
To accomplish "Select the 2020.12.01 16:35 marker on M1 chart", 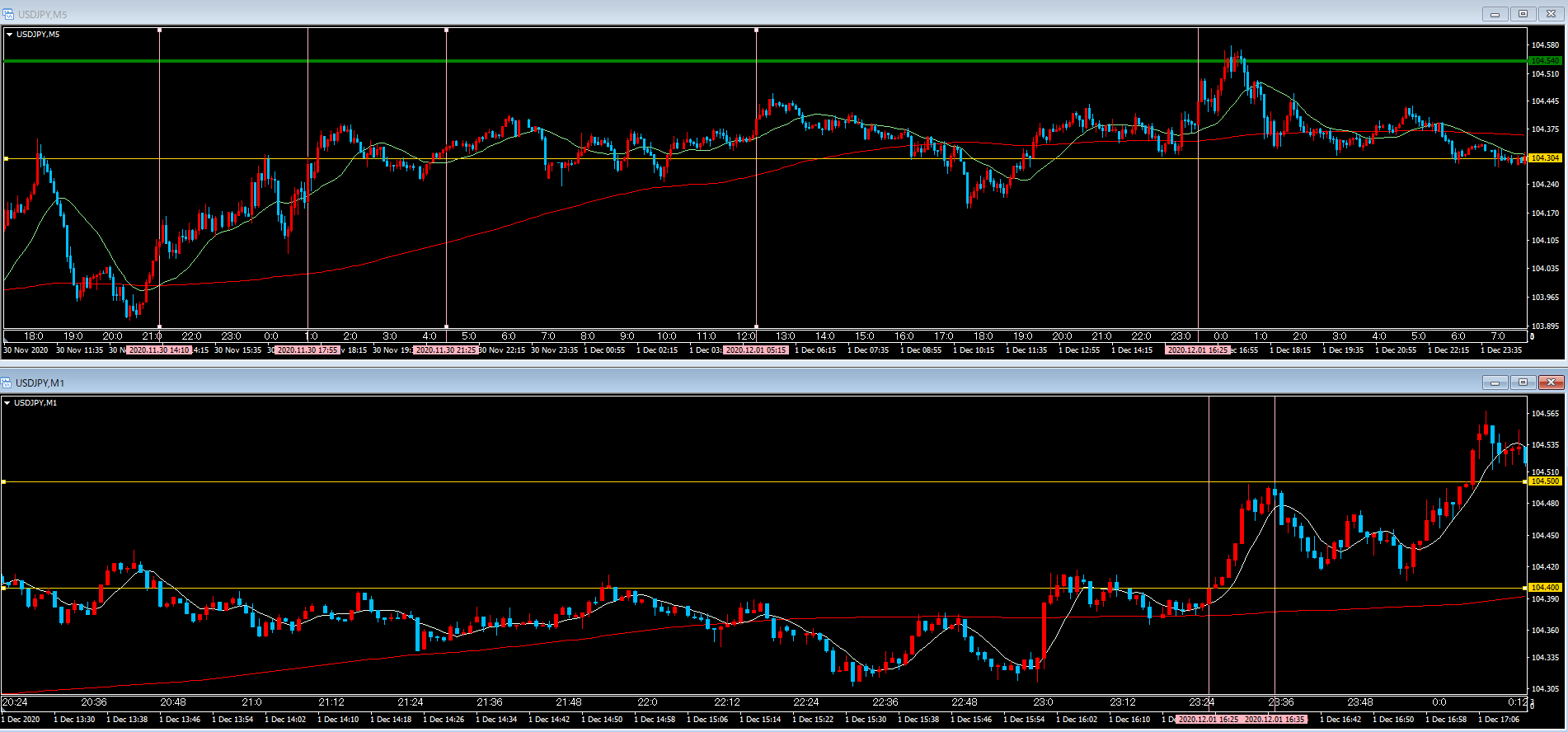I will click(x=1275, y=720).
